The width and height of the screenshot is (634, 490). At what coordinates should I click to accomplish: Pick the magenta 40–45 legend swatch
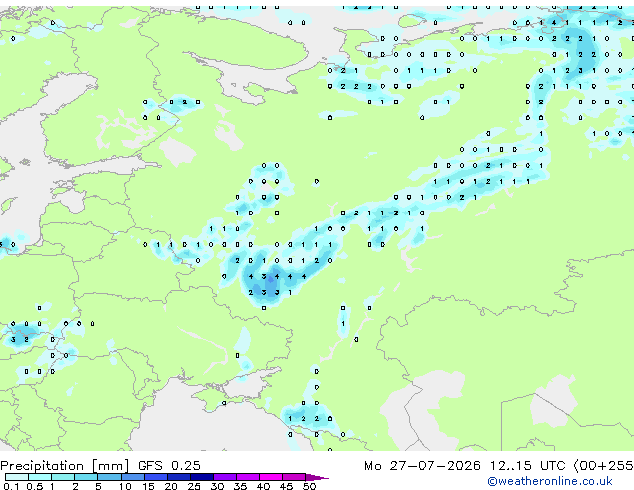[x=271, y=477]
